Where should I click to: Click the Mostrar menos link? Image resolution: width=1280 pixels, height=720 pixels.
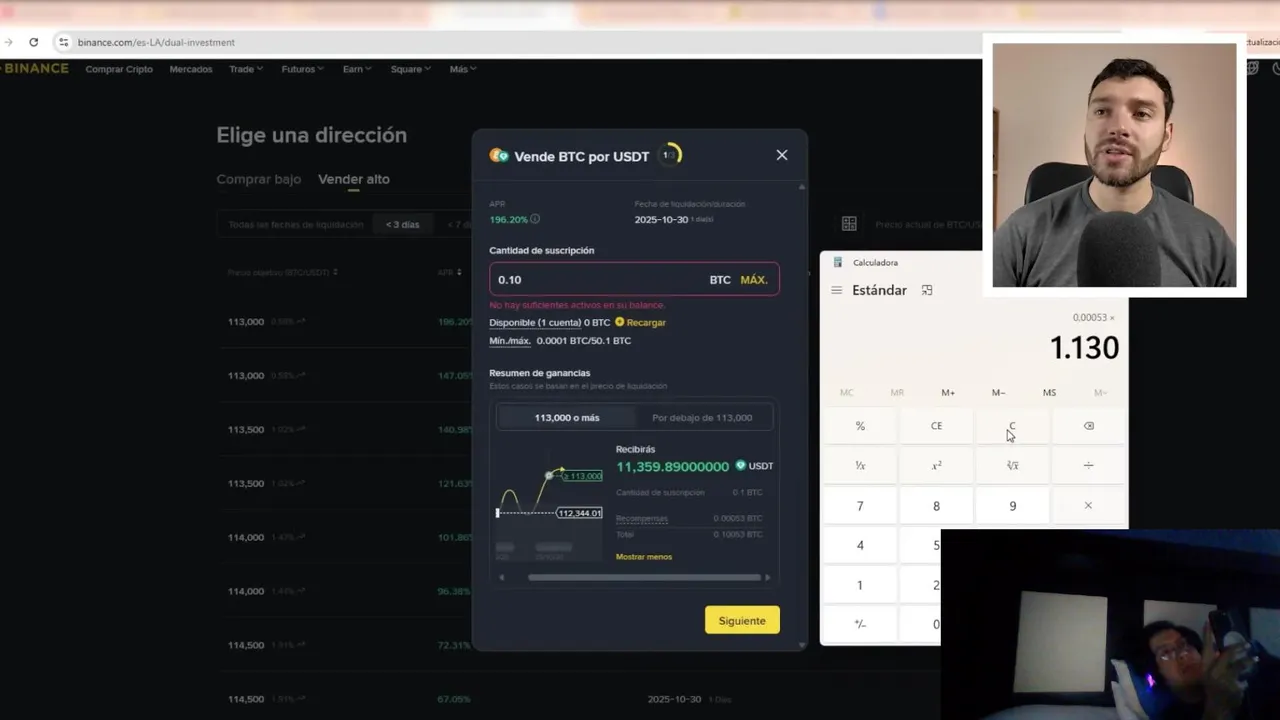point(644,557)
